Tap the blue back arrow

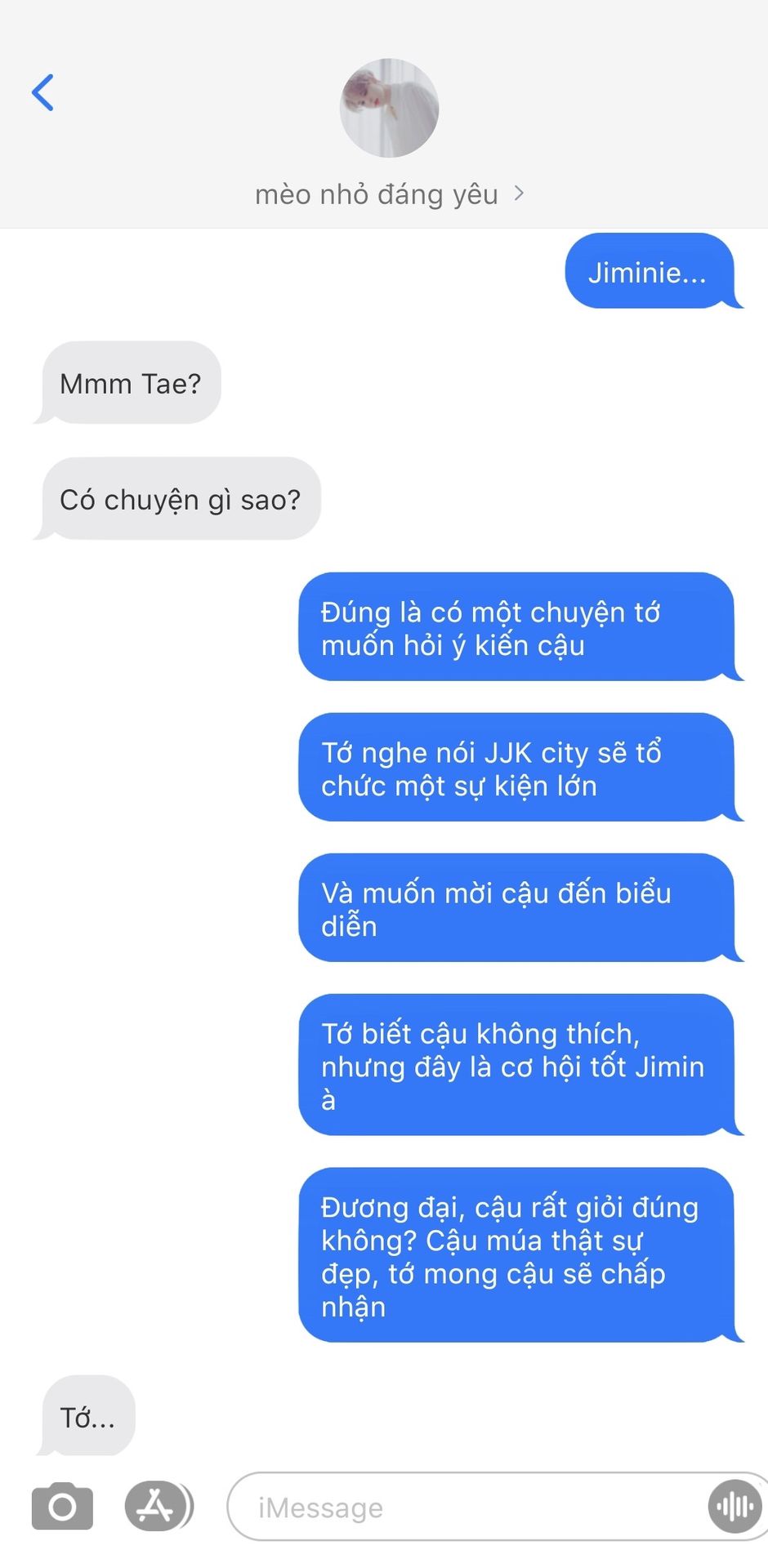point(42,92)
